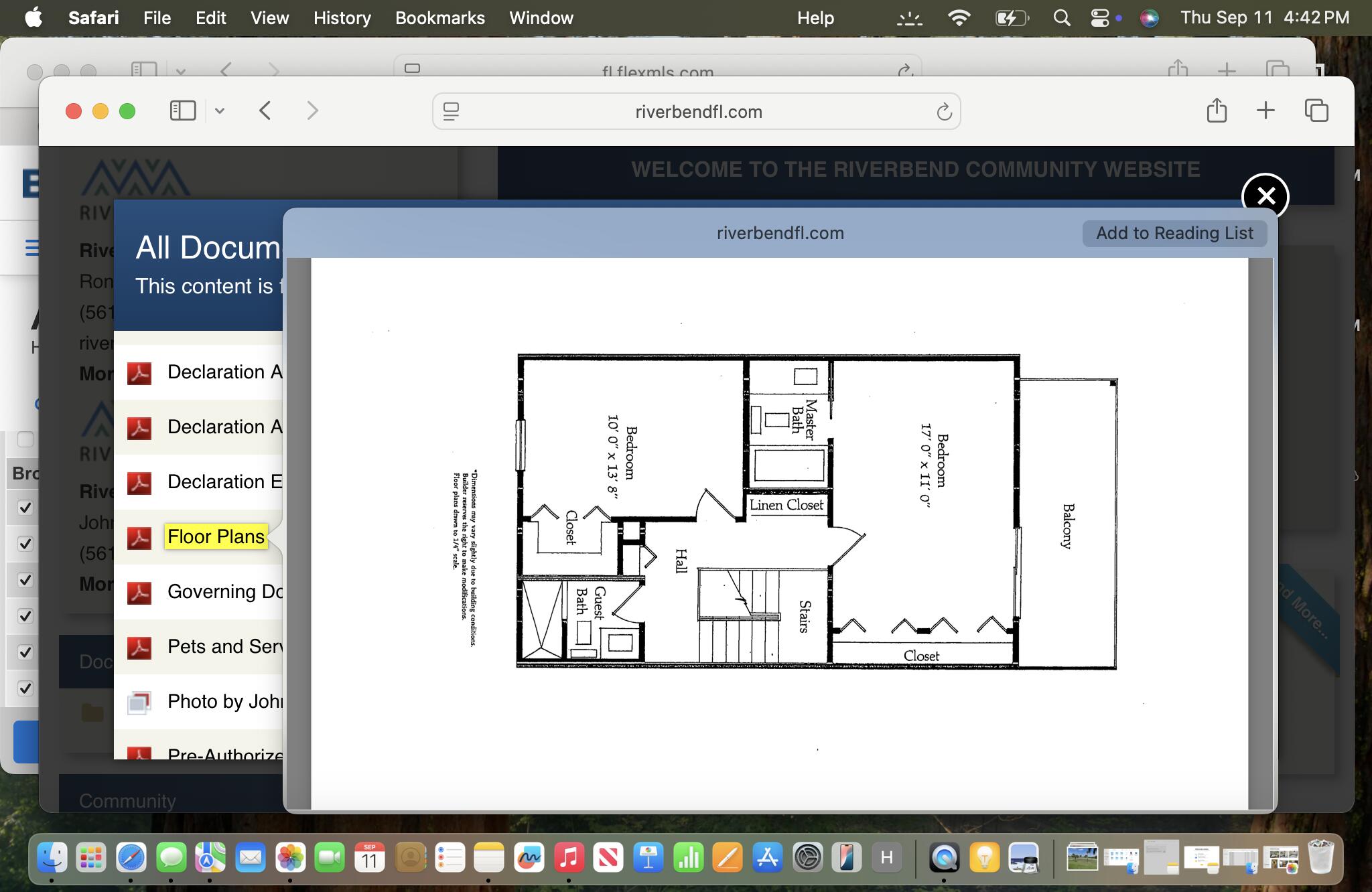This screenshot has height=892, width=1372.
Task: Open QuickTime Player from the Dock
Action: pyautogui.click(x=943, y=857)
